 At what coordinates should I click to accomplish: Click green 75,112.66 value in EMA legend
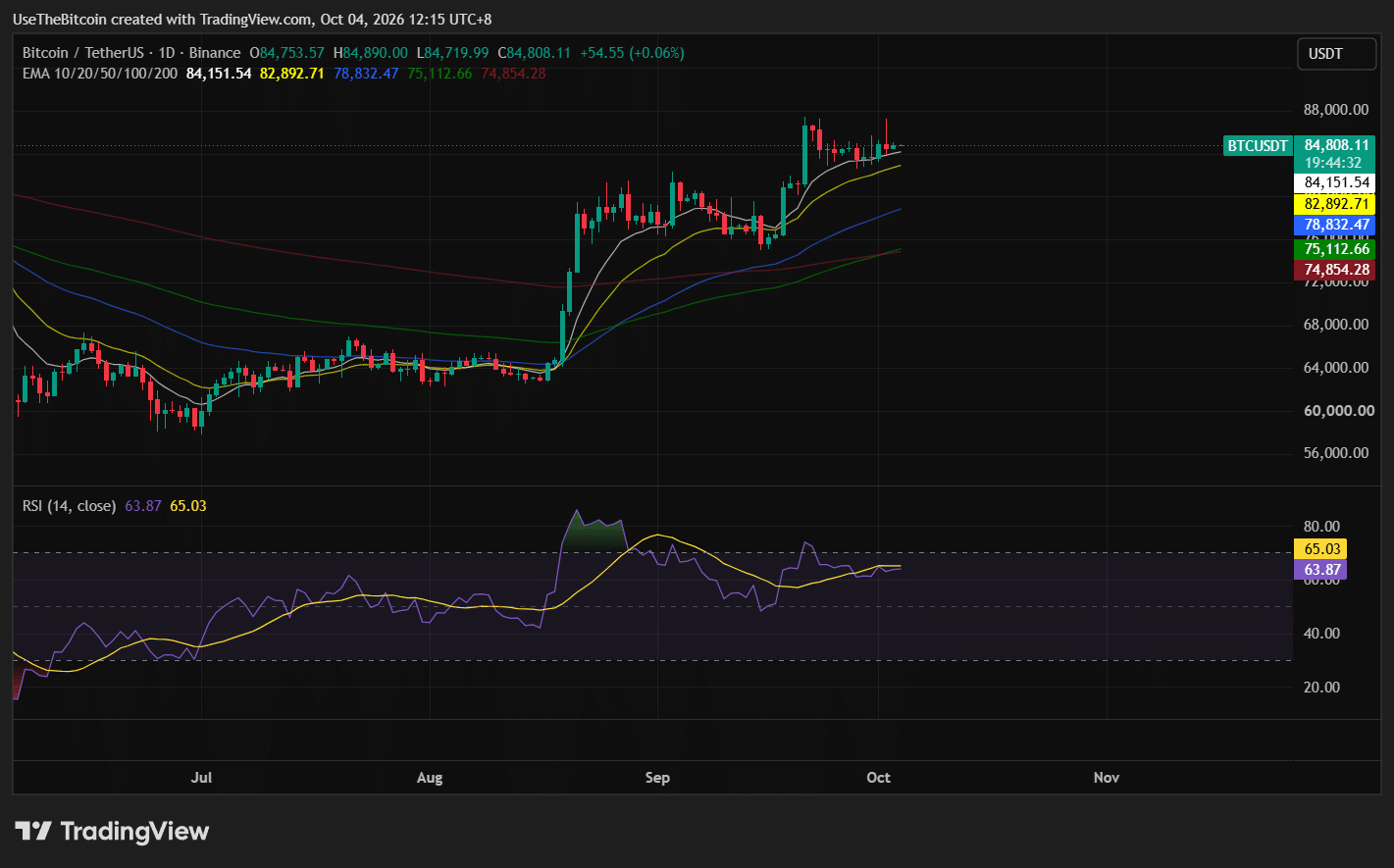click(439, 74)
